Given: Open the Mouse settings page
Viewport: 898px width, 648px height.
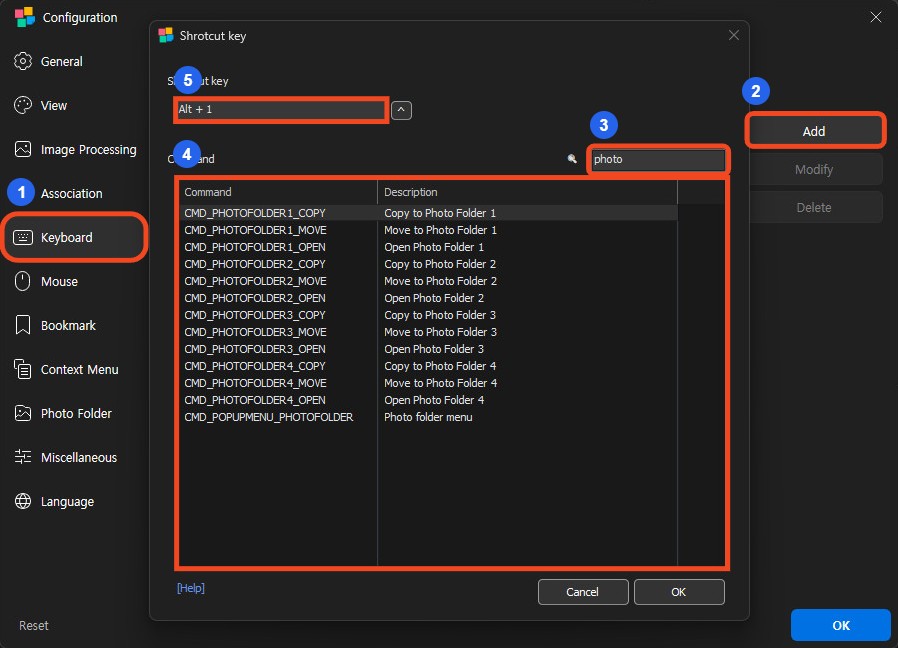Looking at the screenshot, I should click(x=60, y=281).
